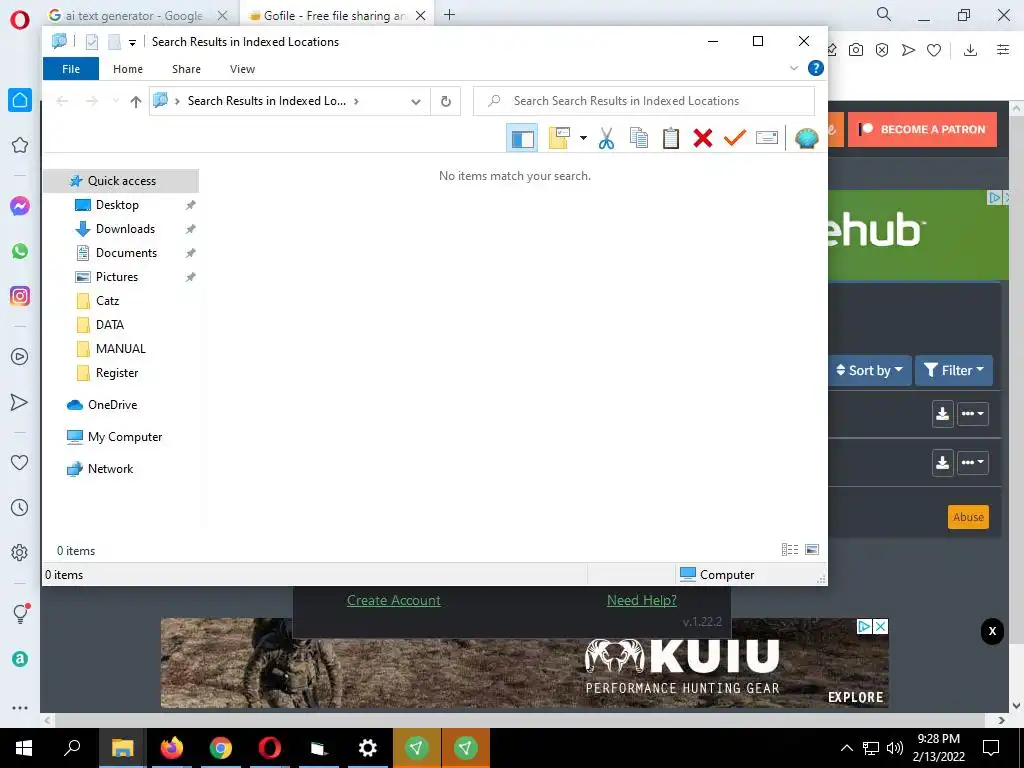Open Opera easy setup sliders icon

(x=1003, y=50)
